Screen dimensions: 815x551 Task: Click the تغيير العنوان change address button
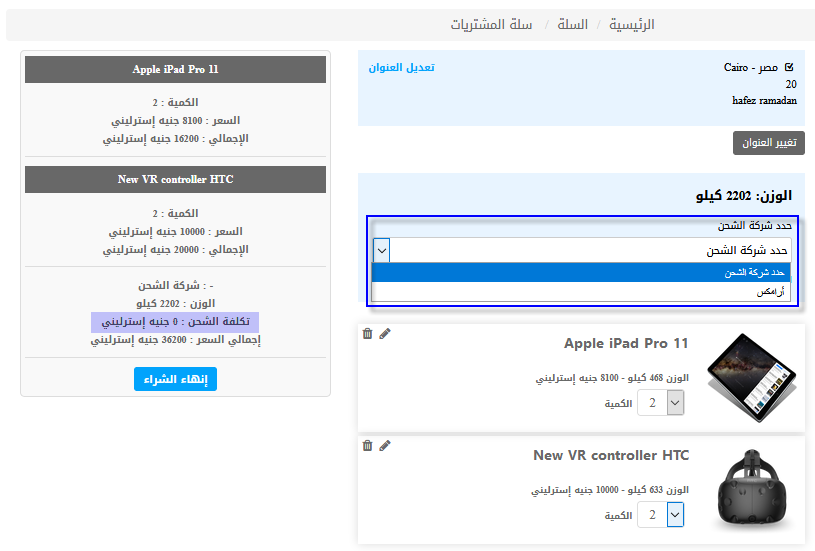(x=769, y=143)
